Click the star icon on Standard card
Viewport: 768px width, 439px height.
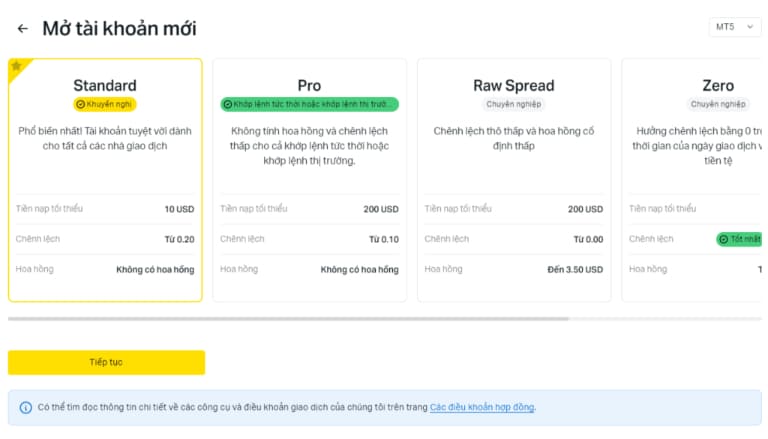click(16, 66)
